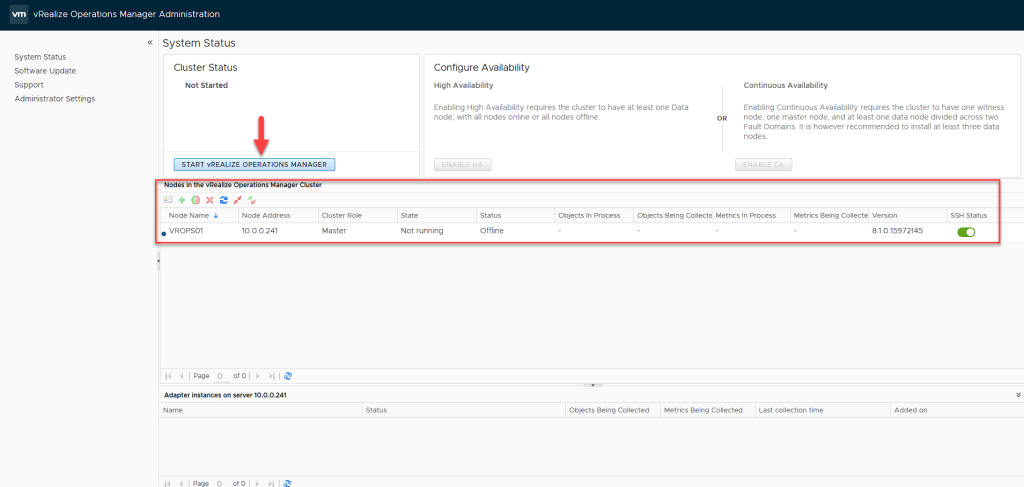The height and width of the screenshot is (487, 1024).
Task: Click the green circular power icon in nodes toolbar
Action: [x=196, y=200]
